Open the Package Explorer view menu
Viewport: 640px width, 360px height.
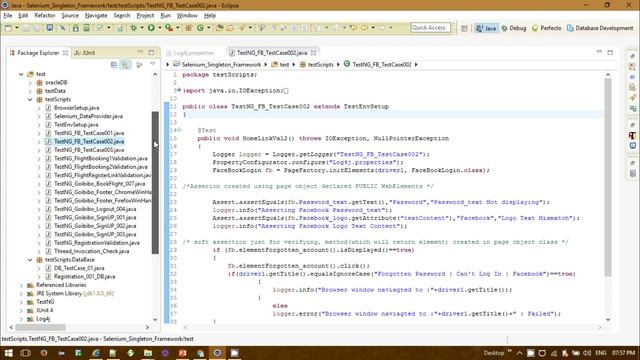tap(153, 64)
